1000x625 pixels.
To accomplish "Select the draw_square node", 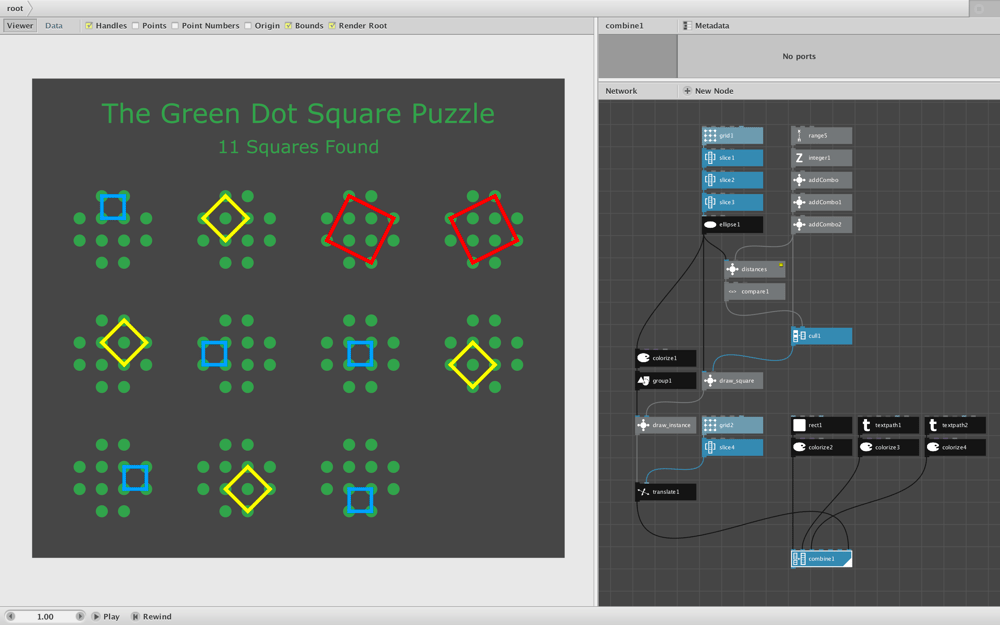I will click(x=732, y=381).
